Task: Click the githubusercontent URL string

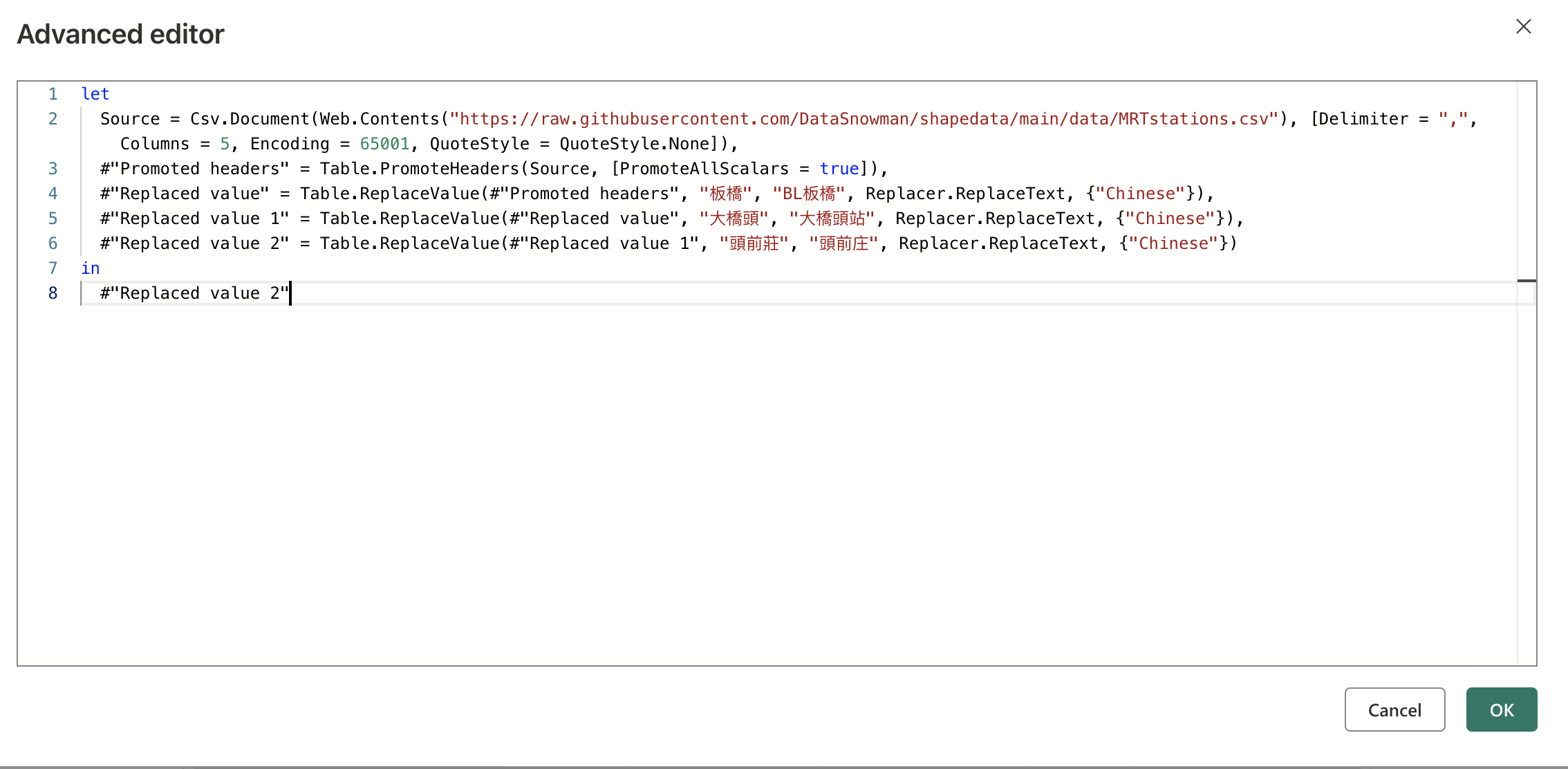Action: click(x=863, y=119)
